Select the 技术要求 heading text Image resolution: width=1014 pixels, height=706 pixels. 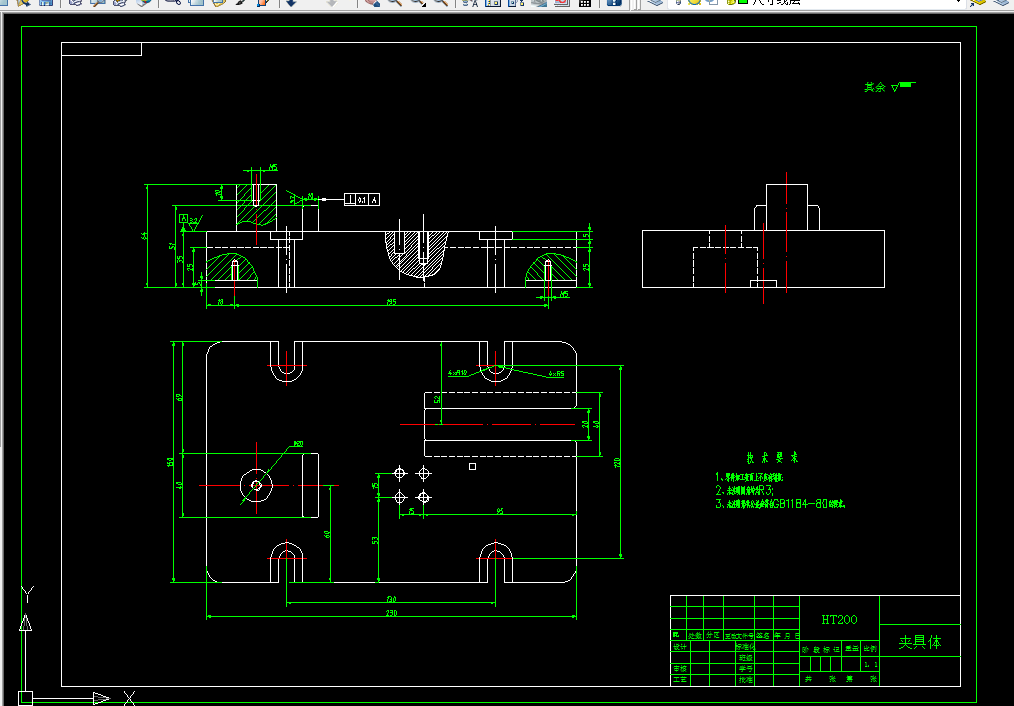[x=772, y=458]
